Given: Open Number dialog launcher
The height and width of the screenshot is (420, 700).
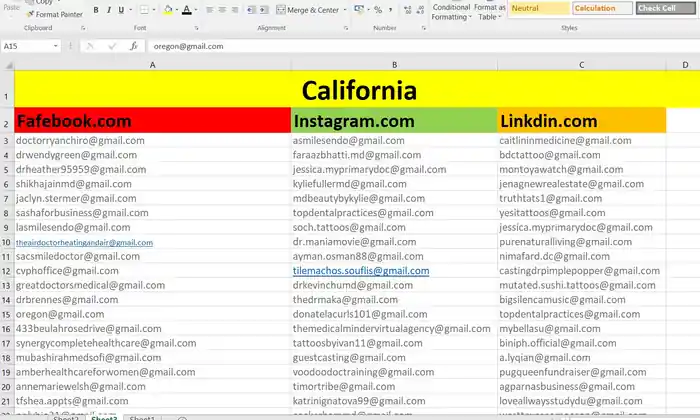Looking at the screenshot, I should (x=424, y=28).
